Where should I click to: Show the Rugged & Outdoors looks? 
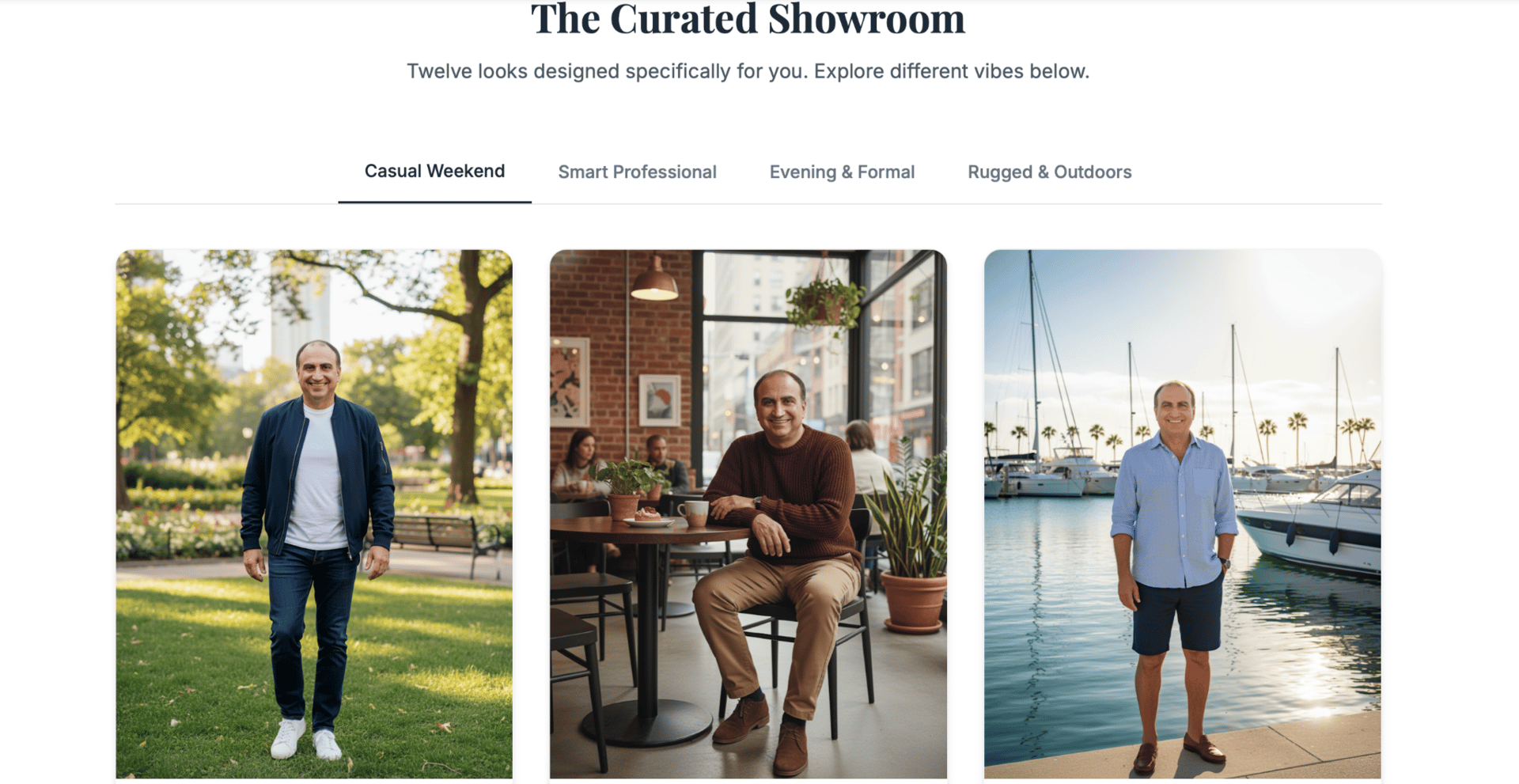coord(1049,172)
